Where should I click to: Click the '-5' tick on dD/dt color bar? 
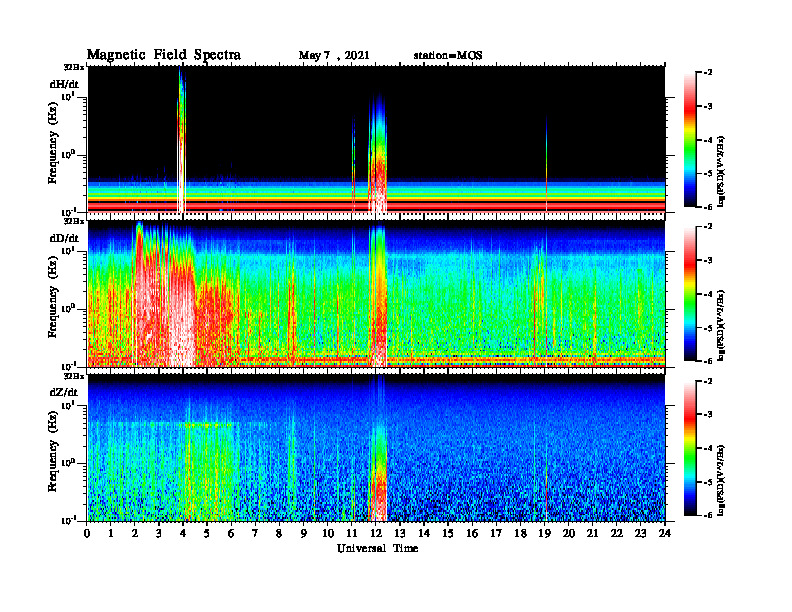[707, 328]
